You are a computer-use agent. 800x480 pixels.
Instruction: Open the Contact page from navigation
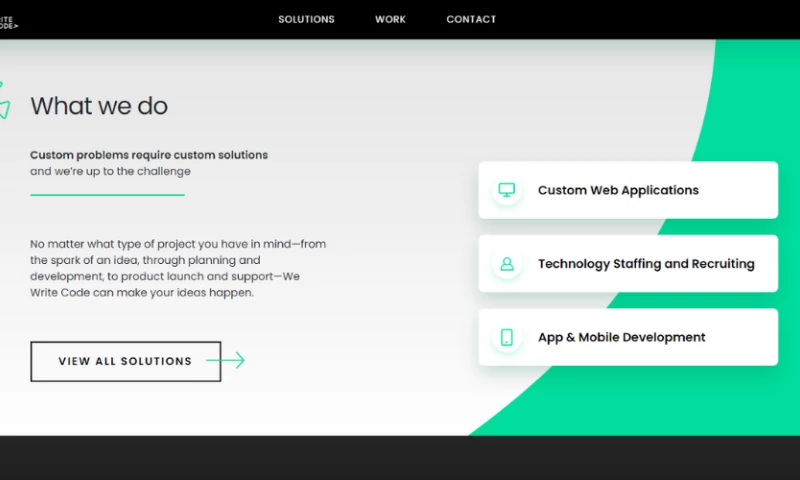(x=471, y=19)
